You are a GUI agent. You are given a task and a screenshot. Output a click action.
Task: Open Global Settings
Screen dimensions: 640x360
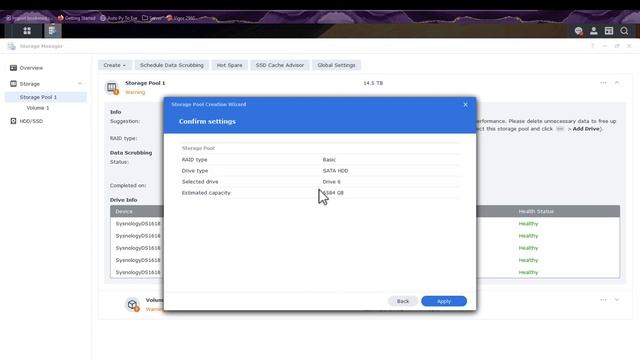click(x=336, y=65)
